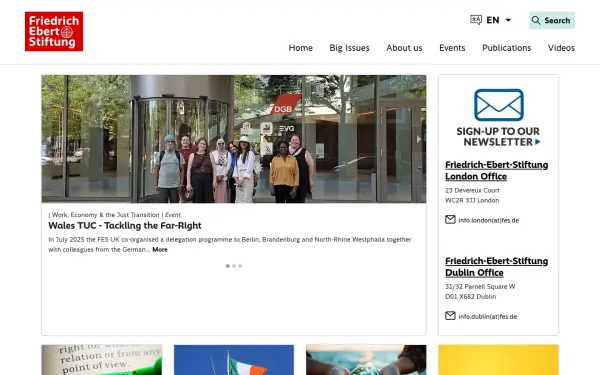Open Friedrich-Ebert-Stiftung Dublin Office link

496,267
